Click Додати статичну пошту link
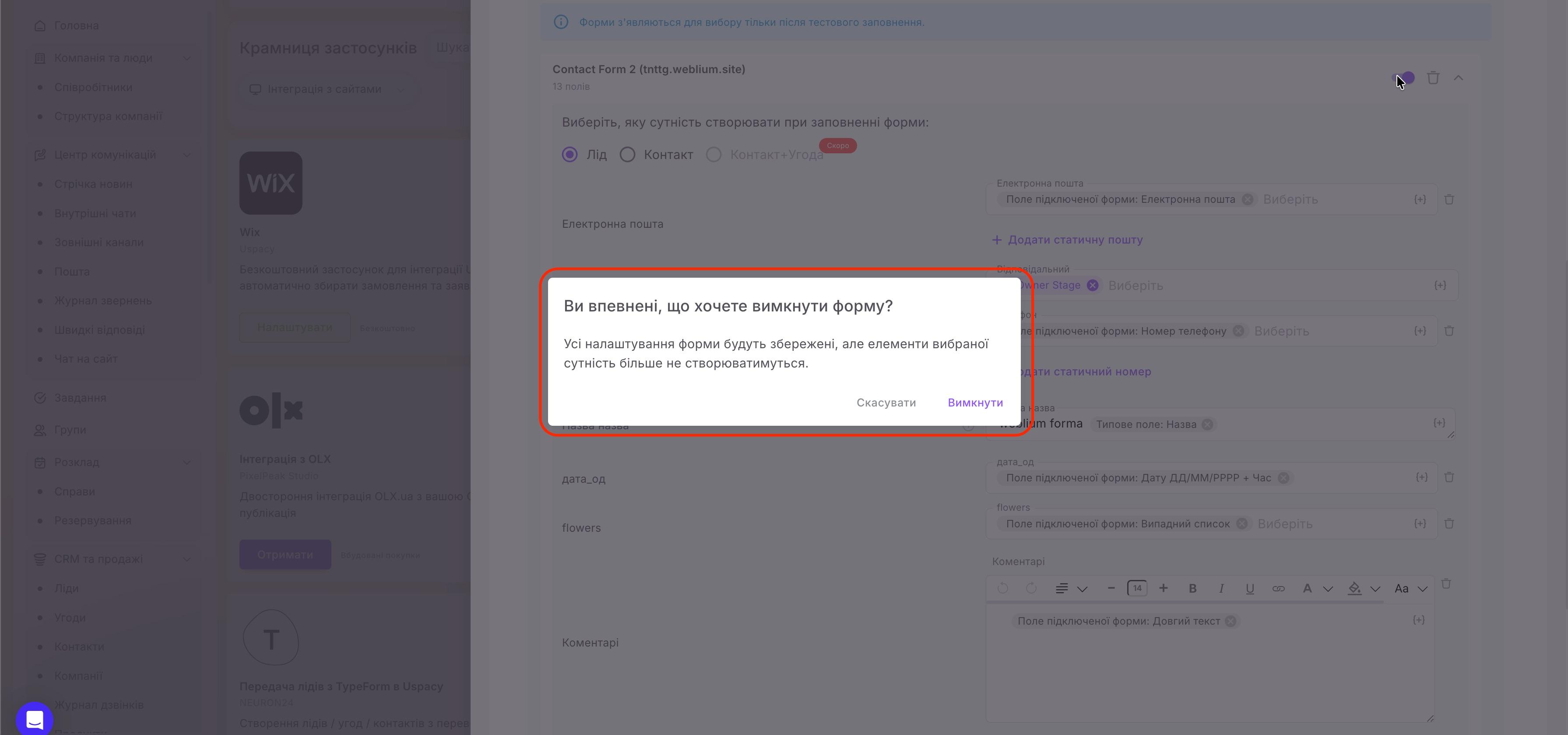This screenshot has height=735, width=1568. (x=1067, y=240)
